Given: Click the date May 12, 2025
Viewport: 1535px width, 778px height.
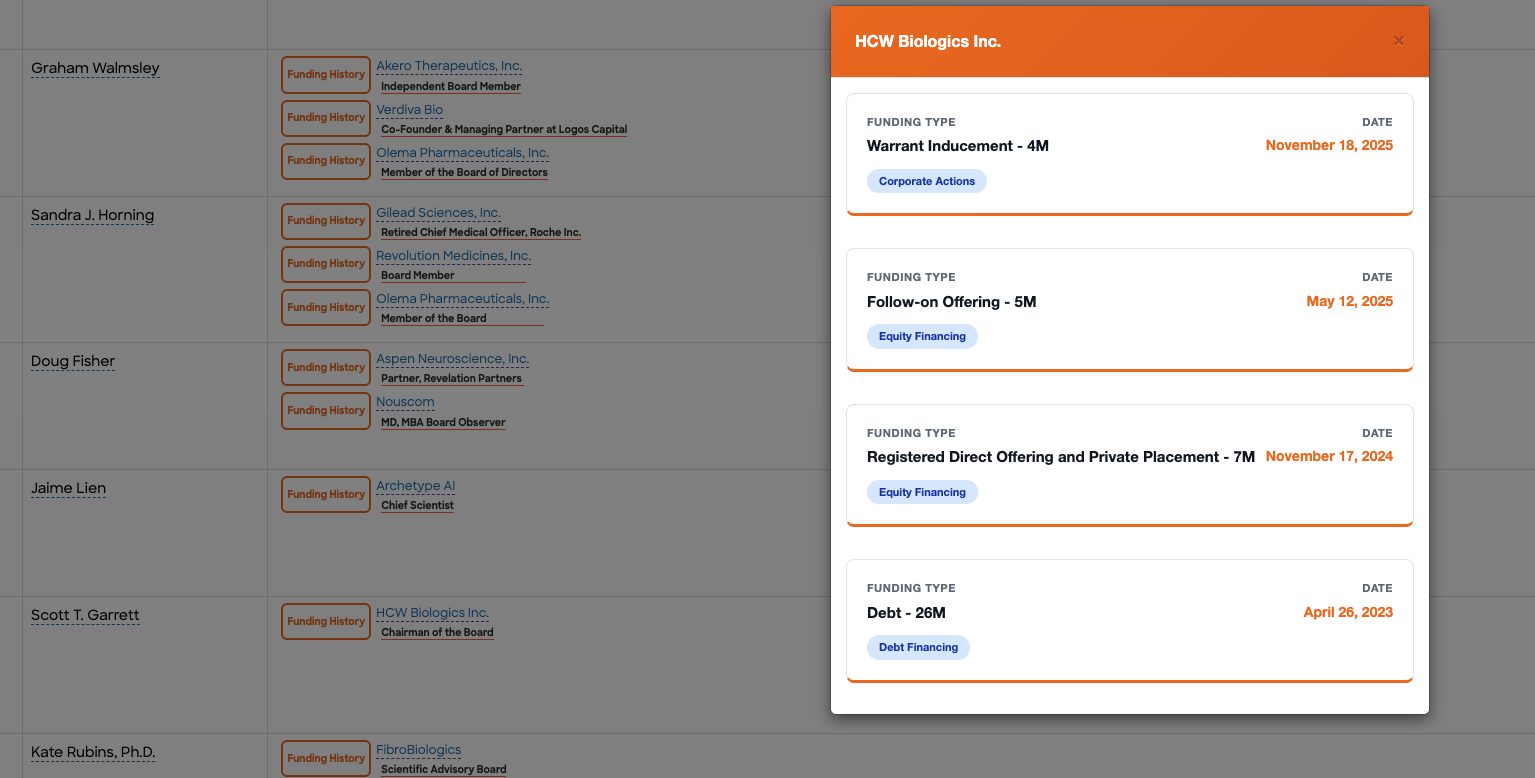Looking at the screenshot, I should pyautogui.click(x=1349, y=302).
